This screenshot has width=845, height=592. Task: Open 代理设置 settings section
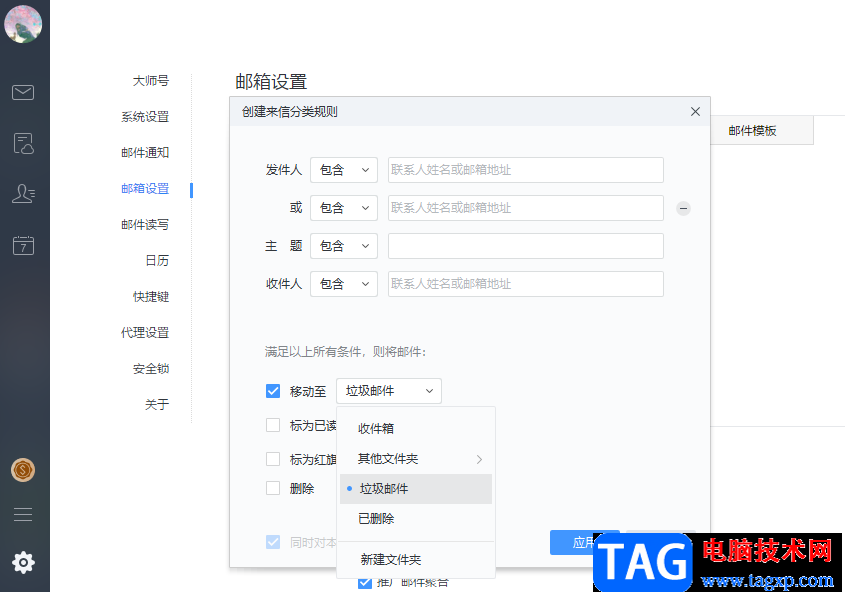point(145,333)
